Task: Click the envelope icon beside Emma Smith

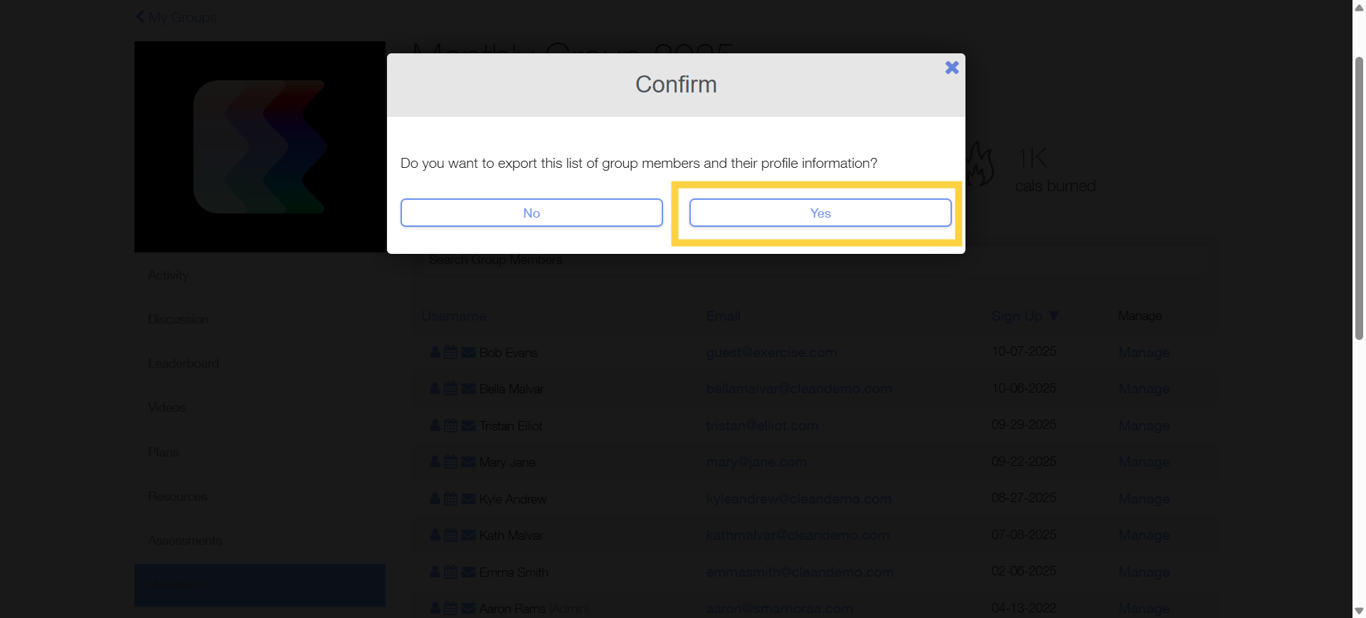Action: 467,571
